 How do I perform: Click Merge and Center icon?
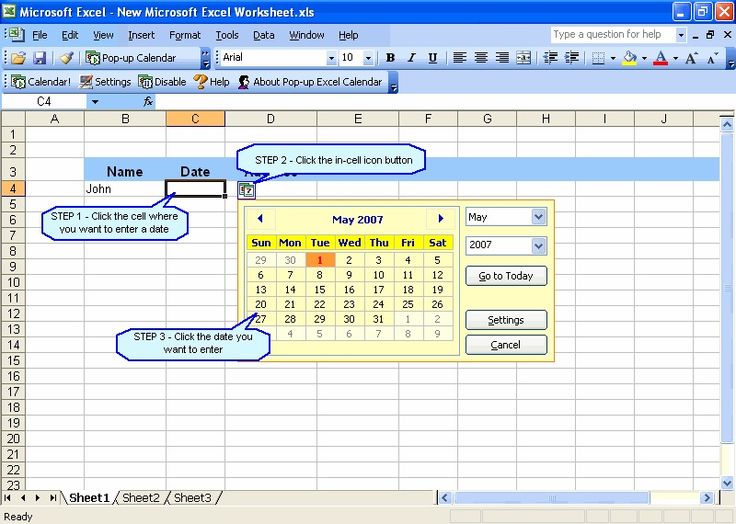coord(523,58)
